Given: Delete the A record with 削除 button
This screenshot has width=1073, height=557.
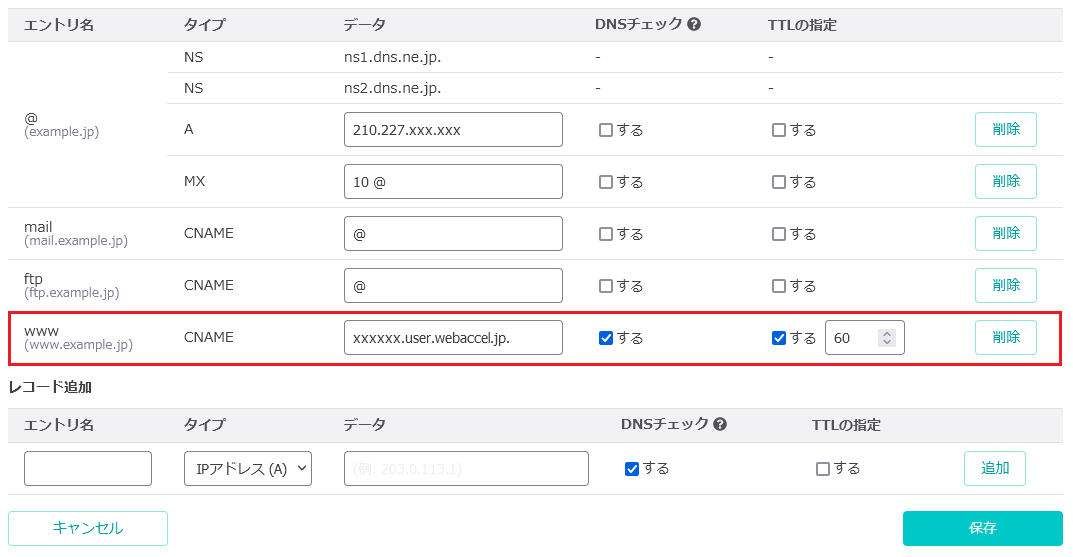Looking at the screenshot, I should (1005, 129).
